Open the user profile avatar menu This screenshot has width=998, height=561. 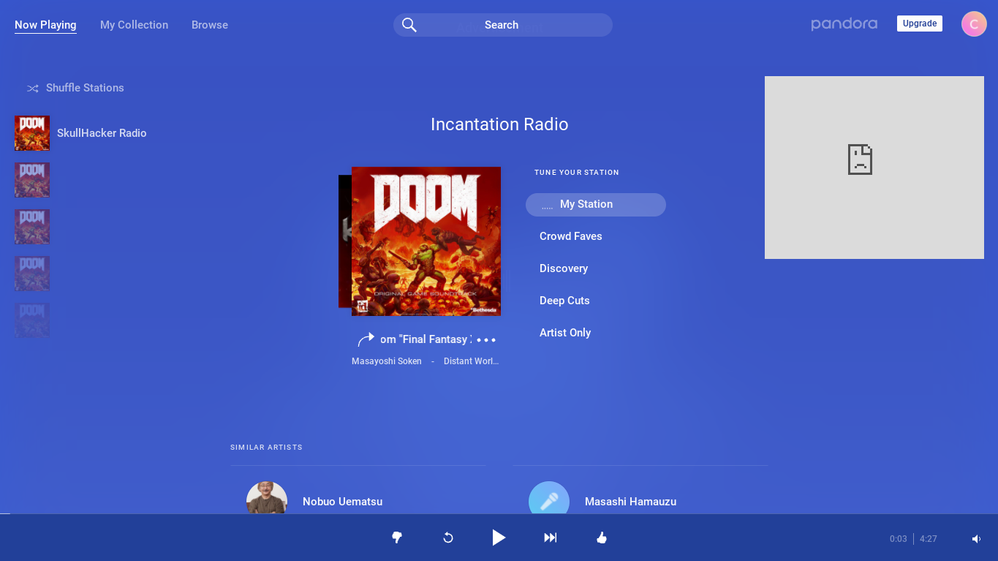(x=973, y=24)
